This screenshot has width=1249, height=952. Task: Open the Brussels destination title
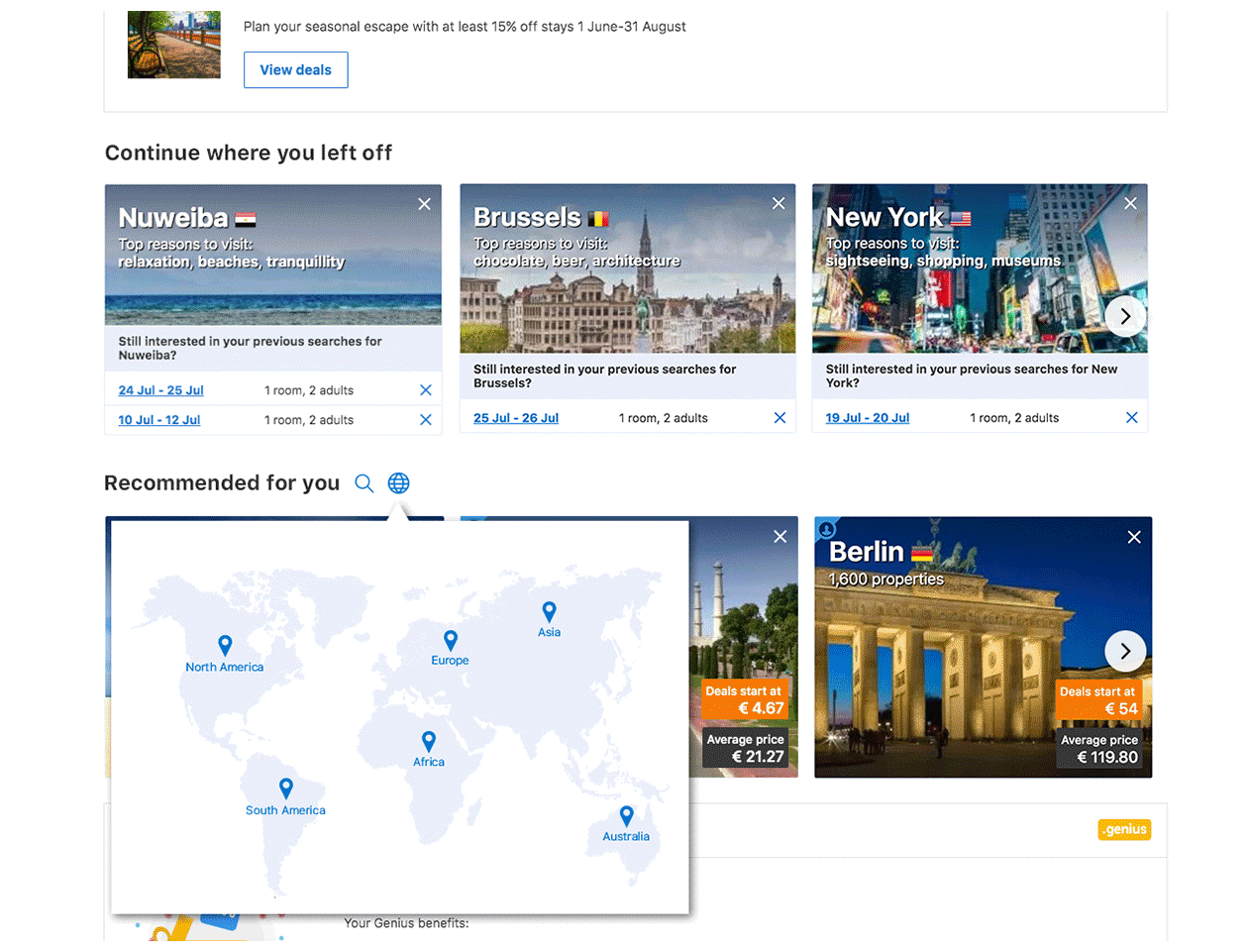coord(527,217)
